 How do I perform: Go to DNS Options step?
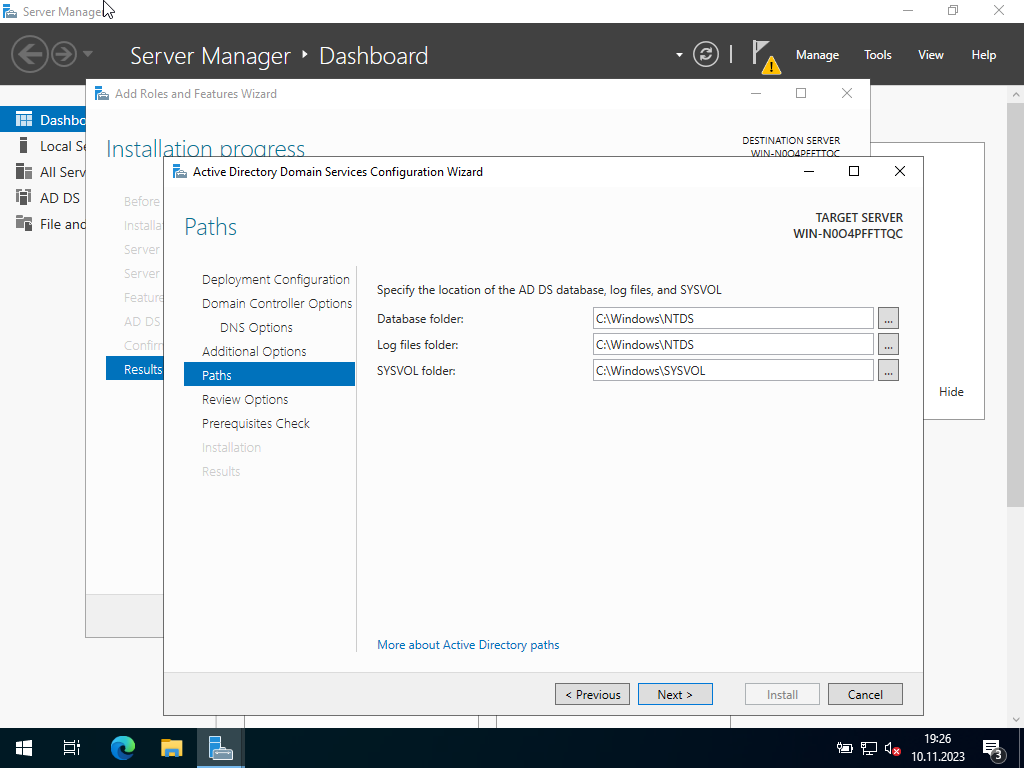click(x=256, y=328)
